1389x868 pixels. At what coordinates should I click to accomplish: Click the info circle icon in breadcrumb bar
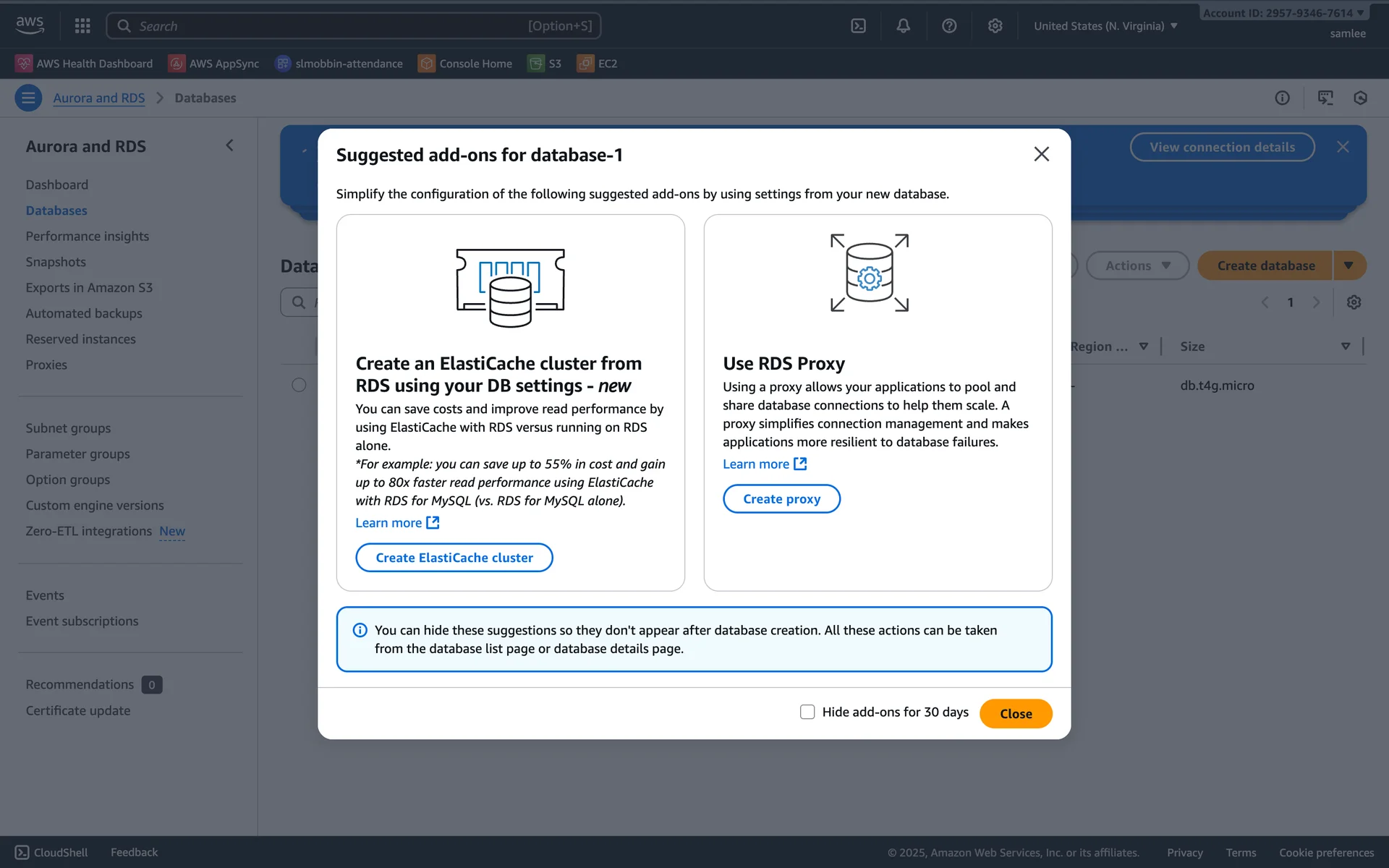pyautogui.click(x=1282, y=98)
